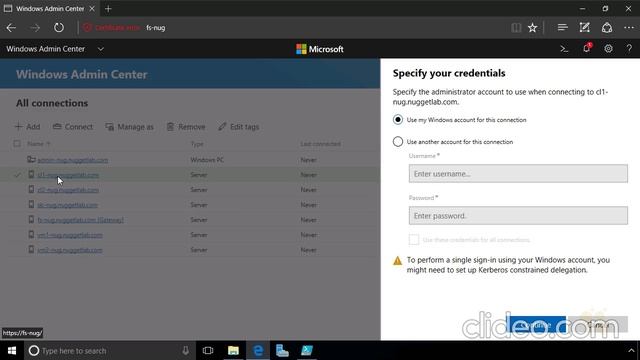Open the web notes pen icon
The height and width of the screenshot is (360, 640).
click(x=584, y=27)
